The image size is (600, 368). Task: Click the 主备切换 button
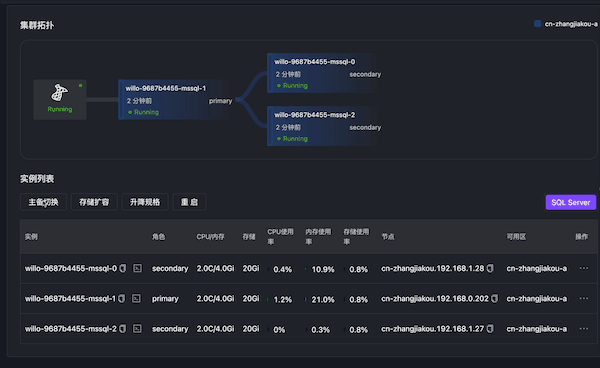(x=43, y=202)
